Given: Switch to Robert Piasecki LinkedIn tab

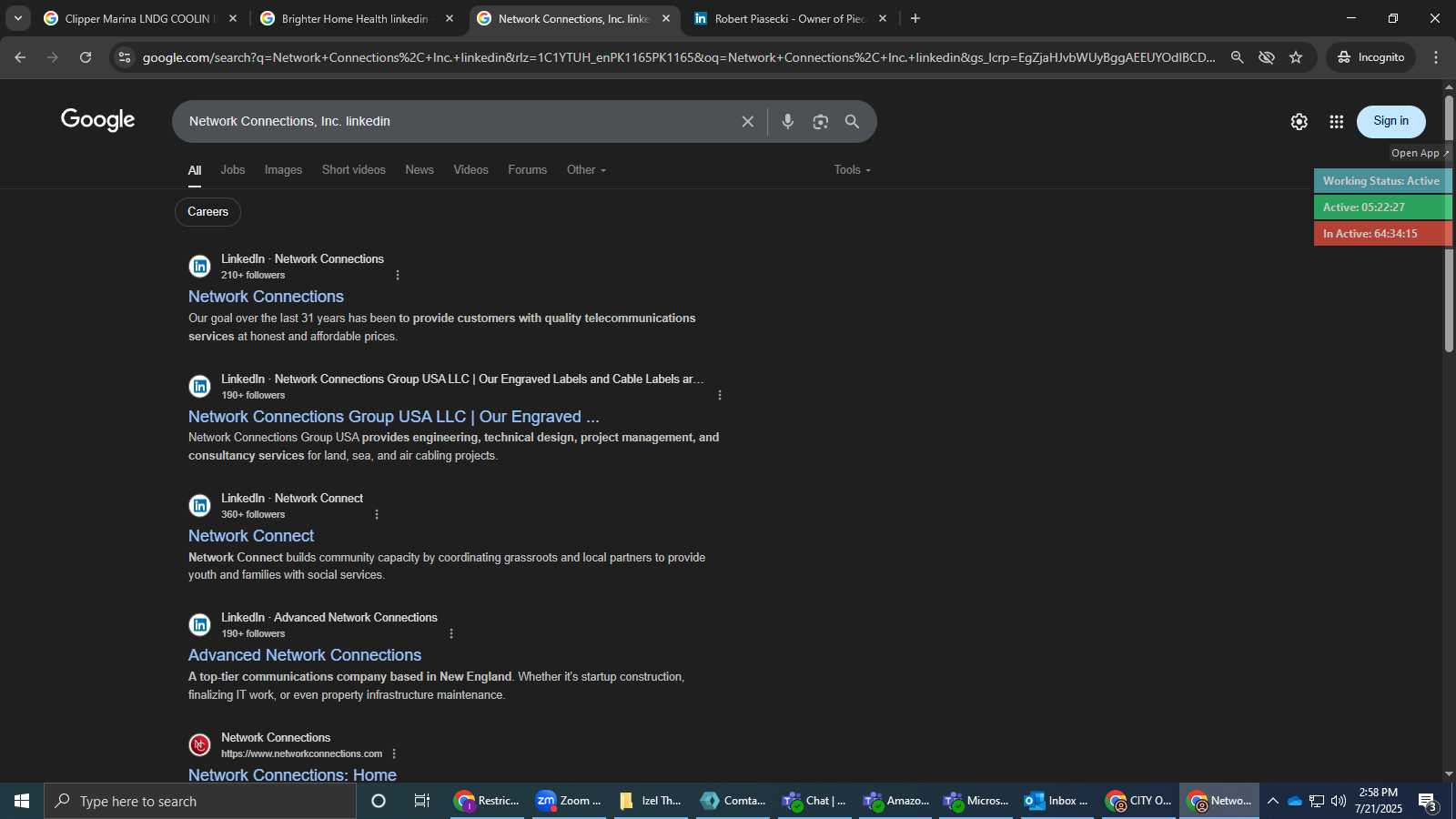Looking at the screenshot, I should pos(790,18).
